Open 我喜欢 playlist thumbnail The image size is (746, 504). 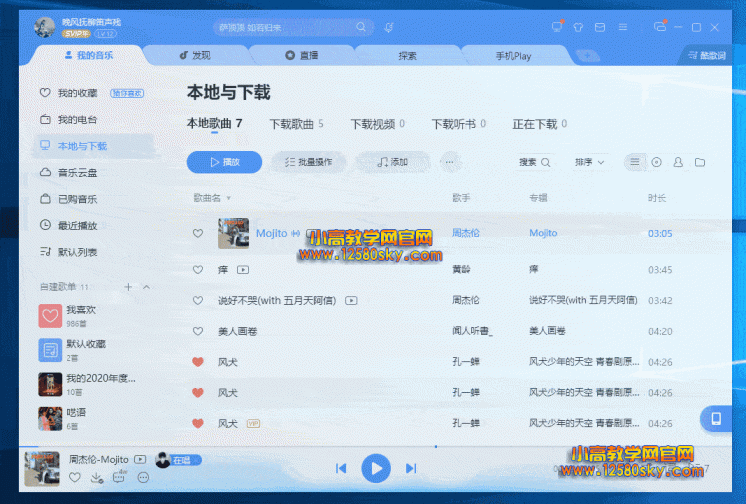pyautogui.click(x=50, y=316)
